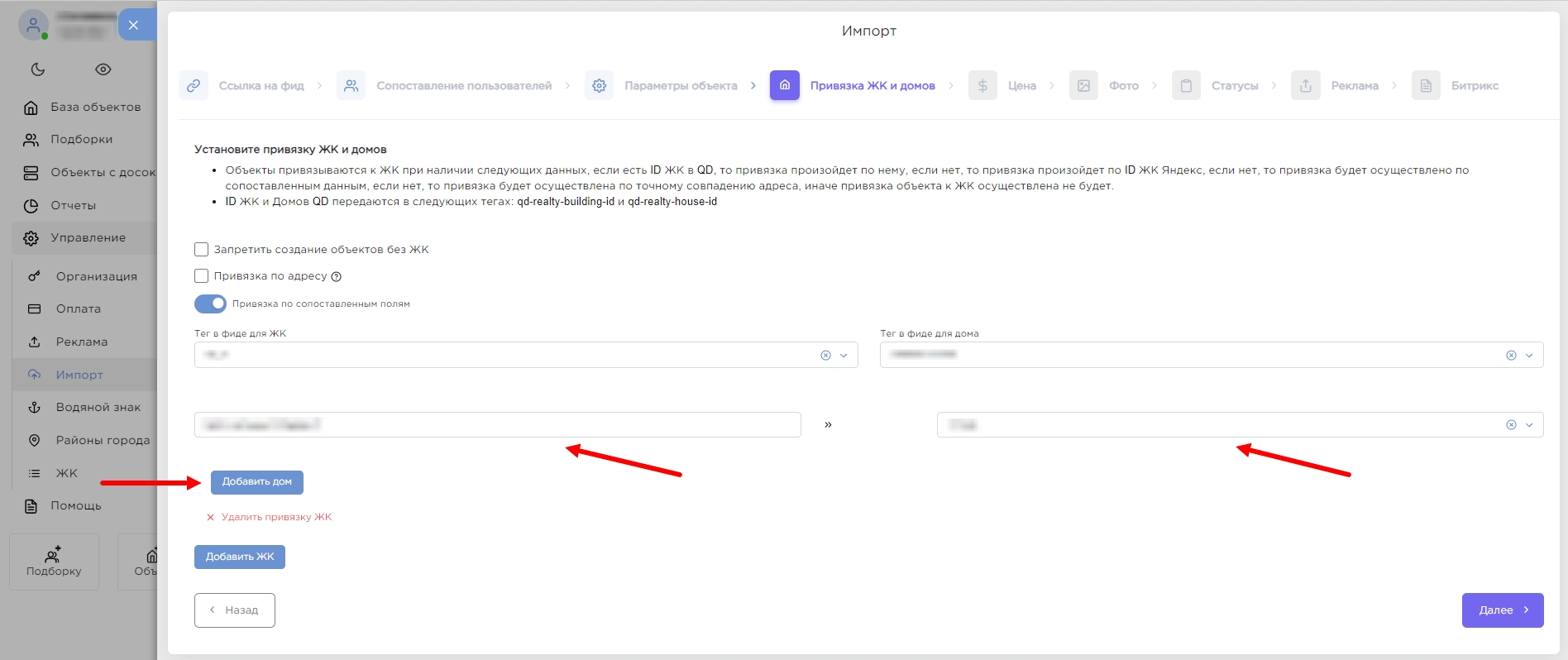Screen dimensions: 1568x660
Task: Go to Битрикс step label
Action: point(1475,85)
